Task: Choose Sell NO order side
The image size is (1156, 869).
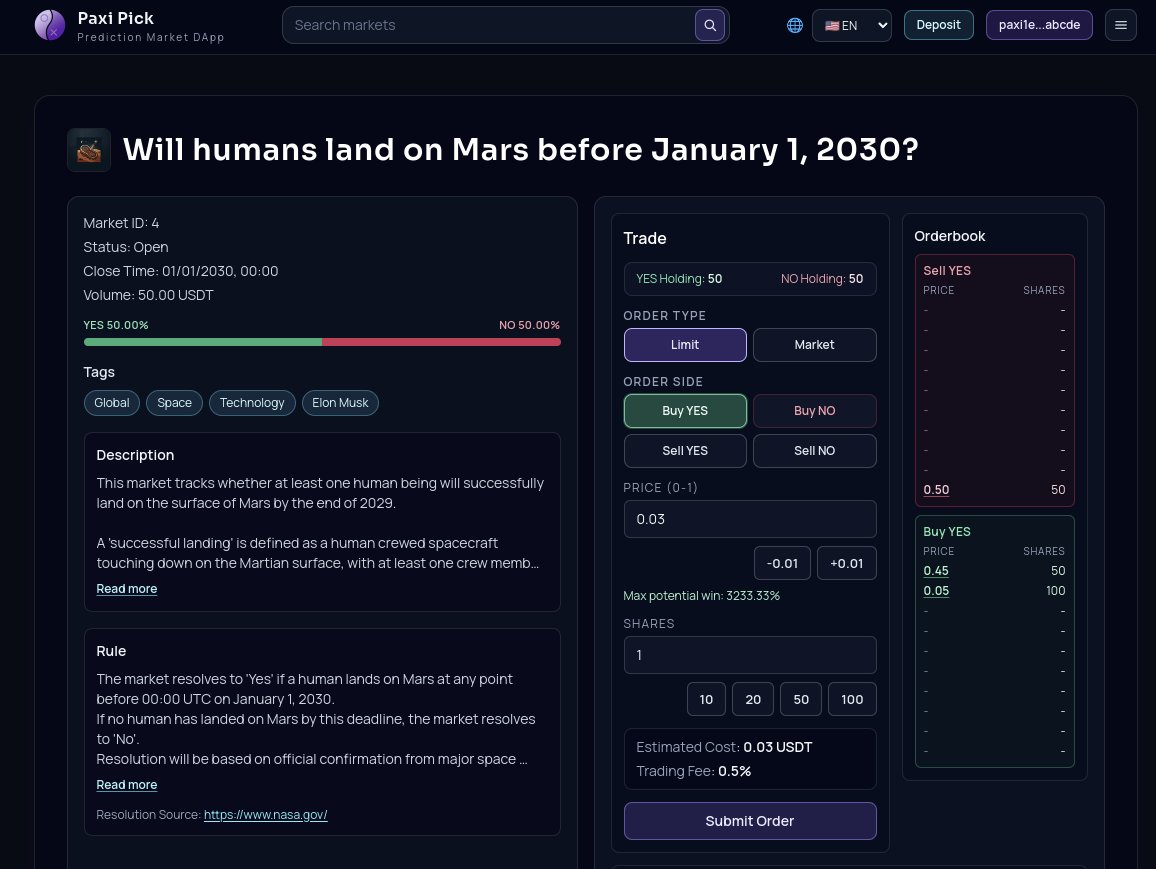Action: click(x=815, y=450)
